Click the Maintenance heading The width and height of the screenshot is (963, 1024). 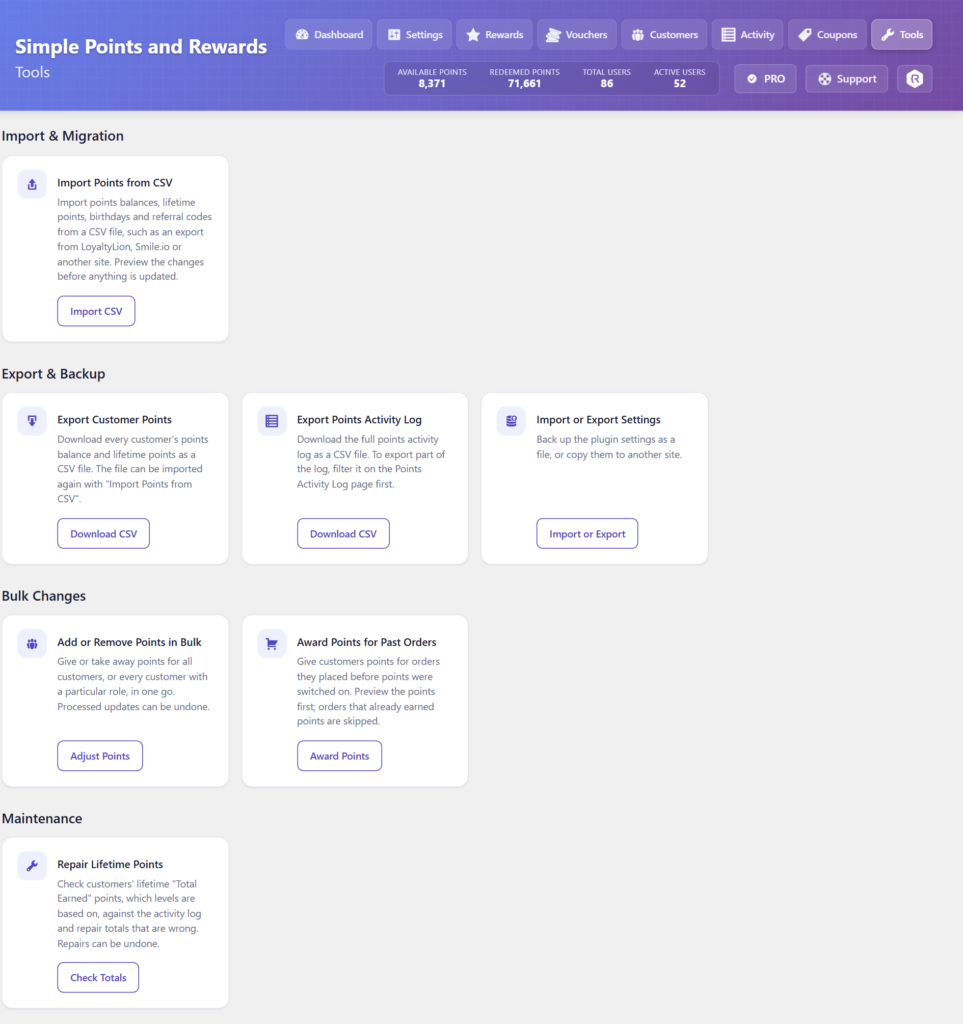click(42, 818)
